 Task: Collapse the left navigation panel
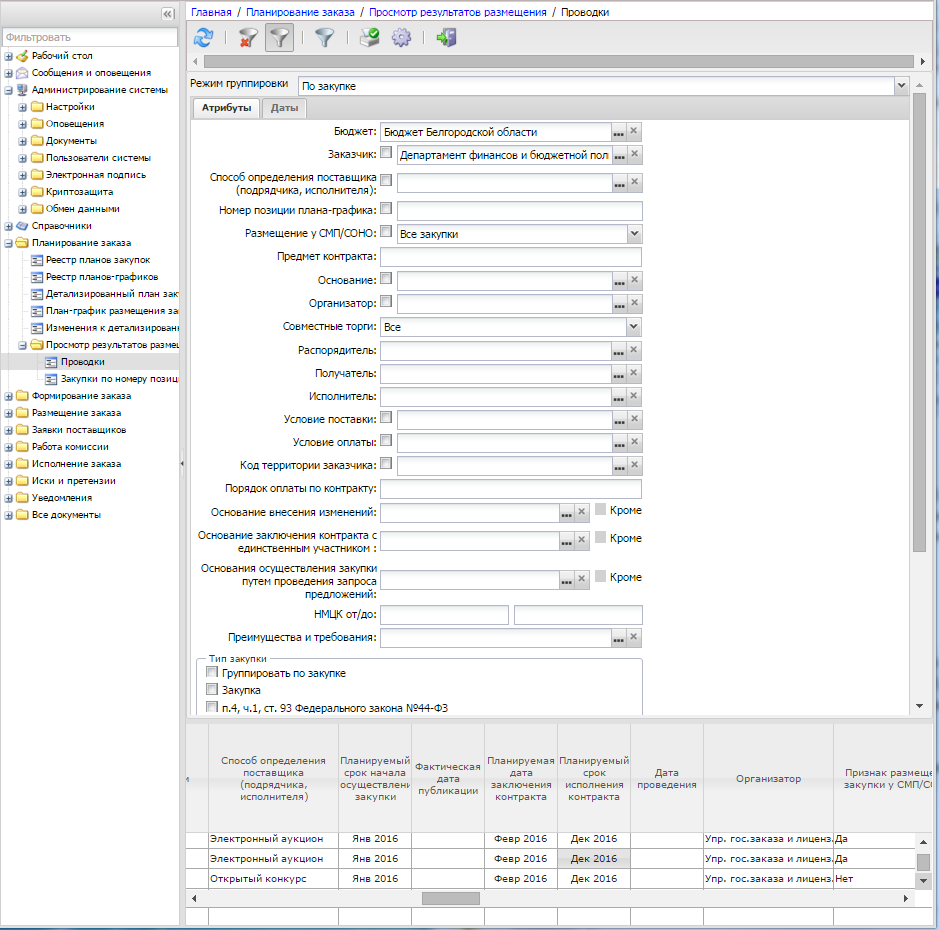click(x=168, y=14)
